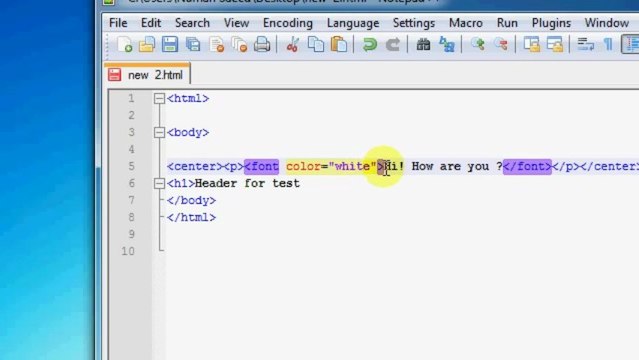Screen dimensions: 639x360
Task: Open the Replace toolbar icon
Action: [x=447, y=44]
